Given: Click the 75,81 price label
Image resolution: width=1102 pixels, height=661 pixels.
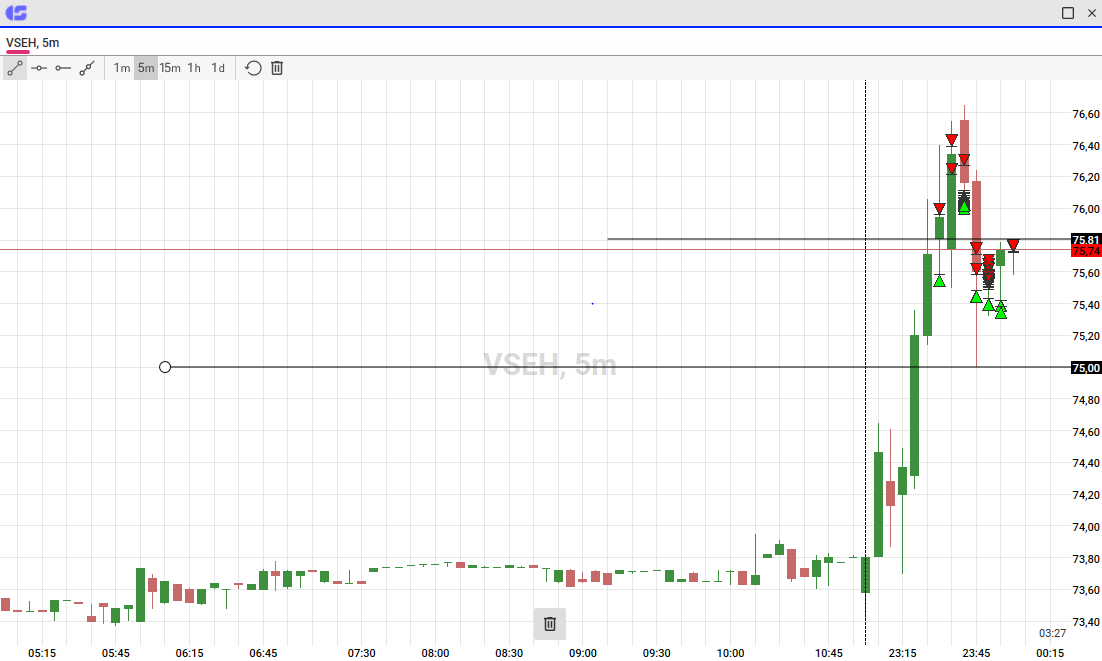Looking at the screenshot, I should 1086,240.
